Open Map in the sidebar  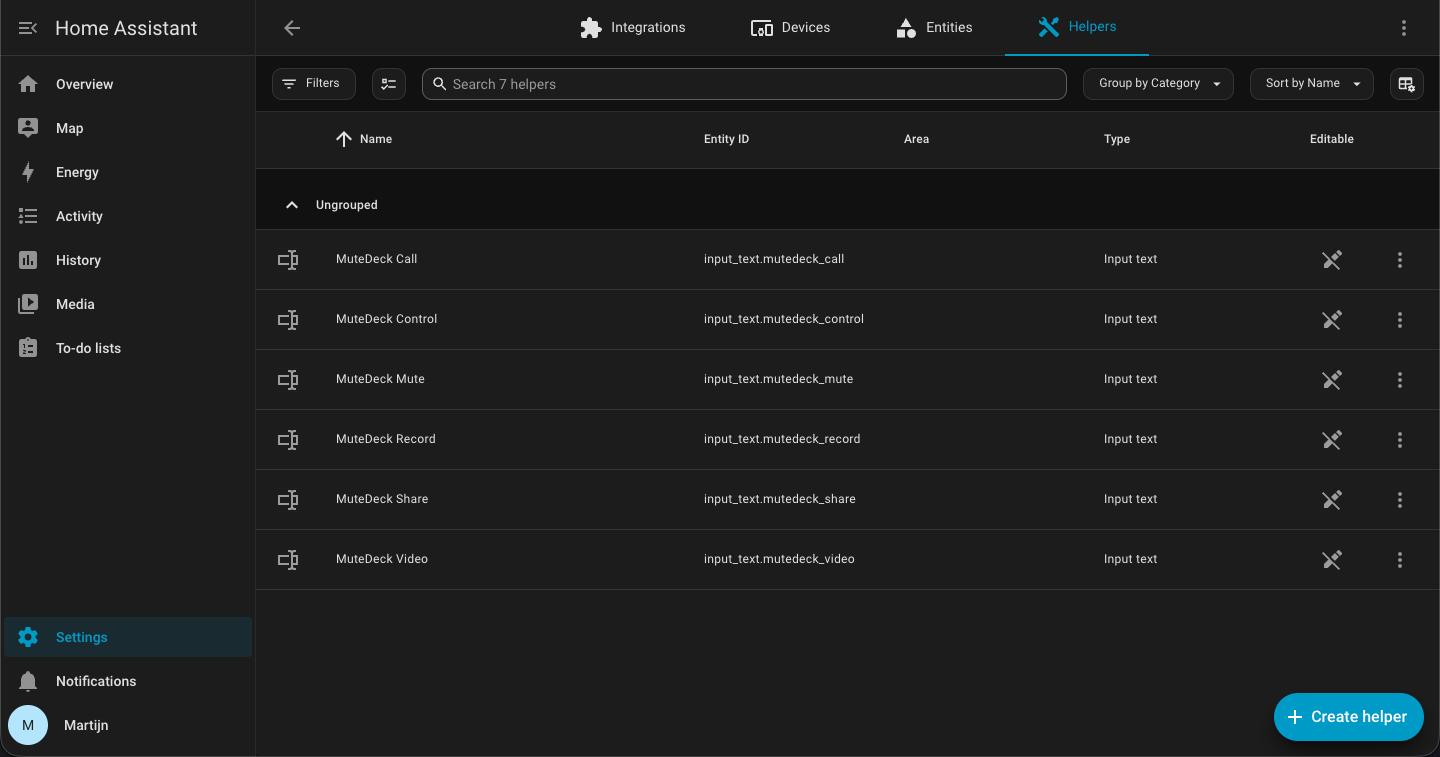click(x=128, y=128)
